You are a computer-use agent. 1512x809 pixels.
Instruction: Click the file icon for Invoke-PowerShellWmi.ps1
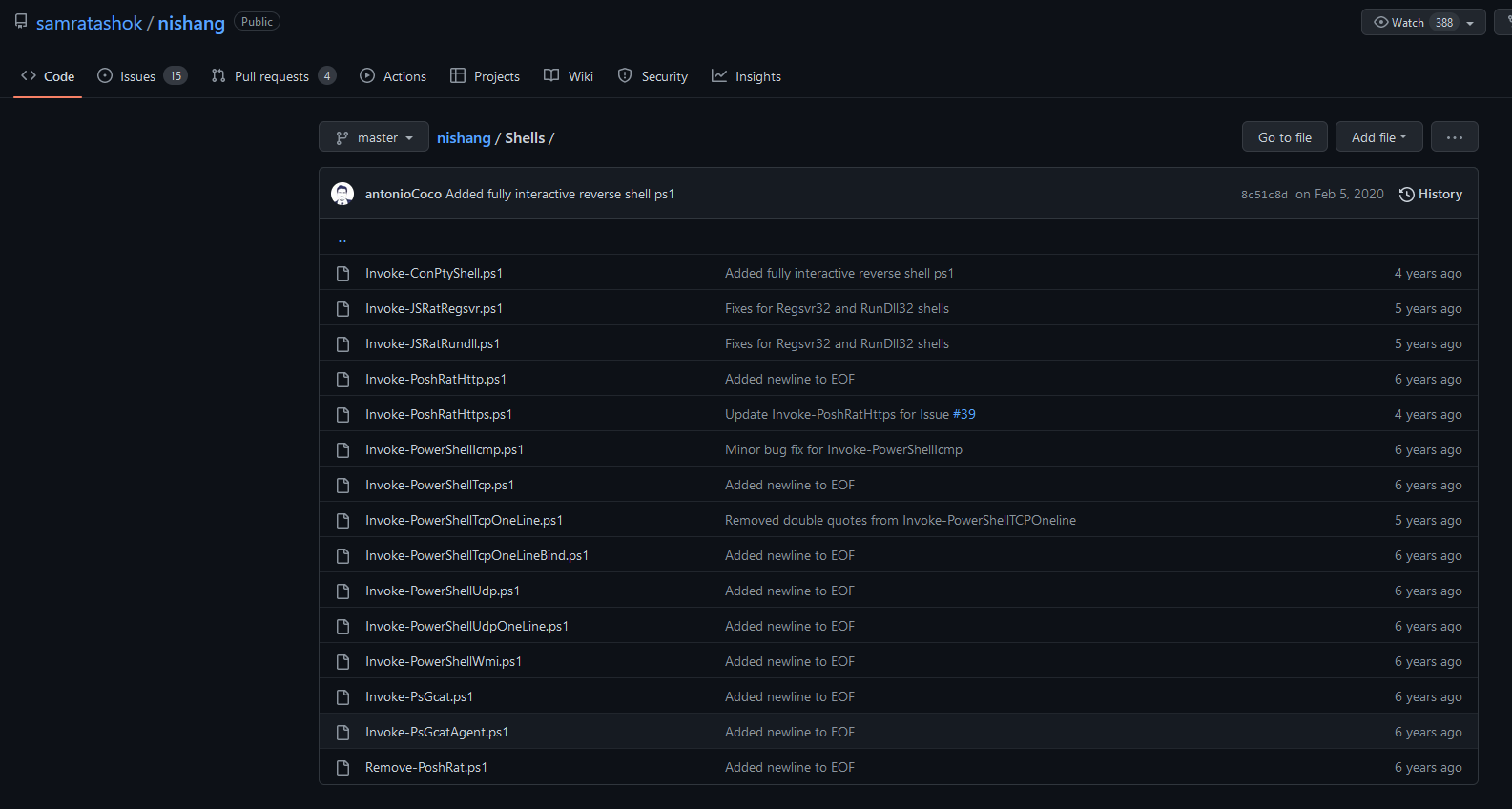coord(343,662)
